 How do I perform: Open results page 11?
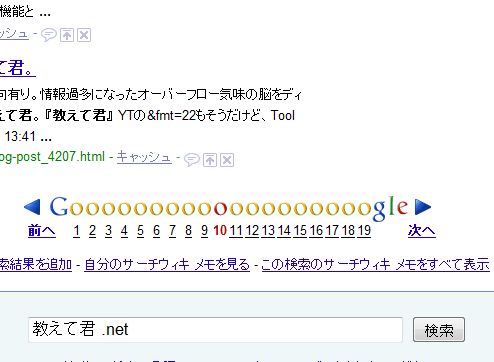236,231
